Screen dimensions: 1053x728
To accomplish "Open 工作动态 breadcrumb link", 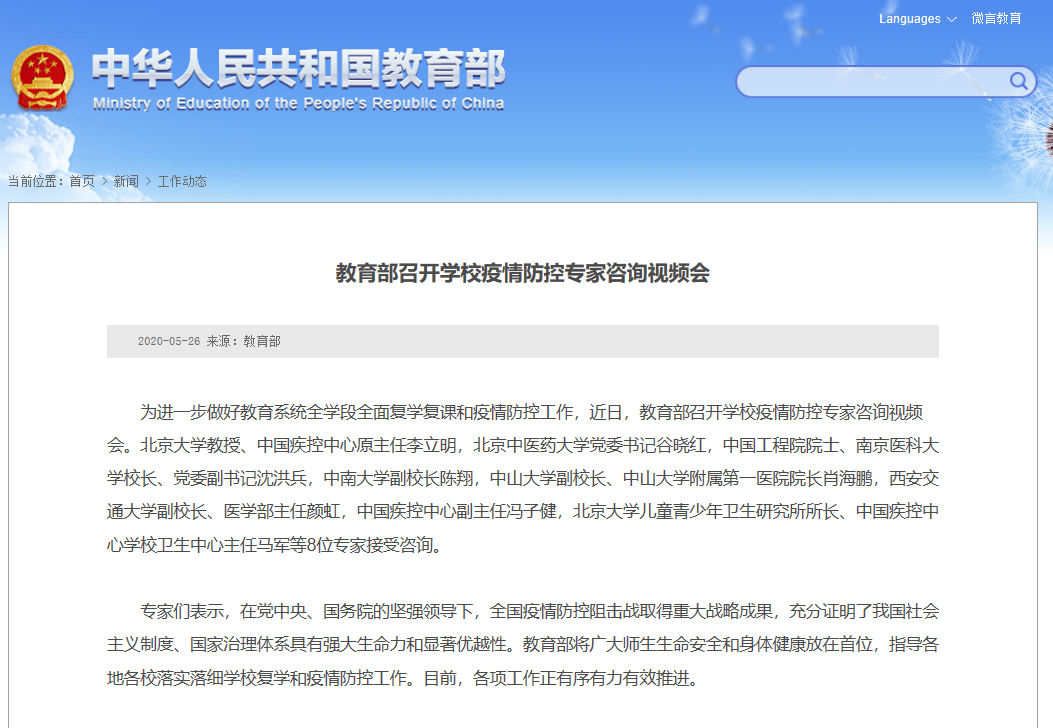I will (x=182, y=181).
